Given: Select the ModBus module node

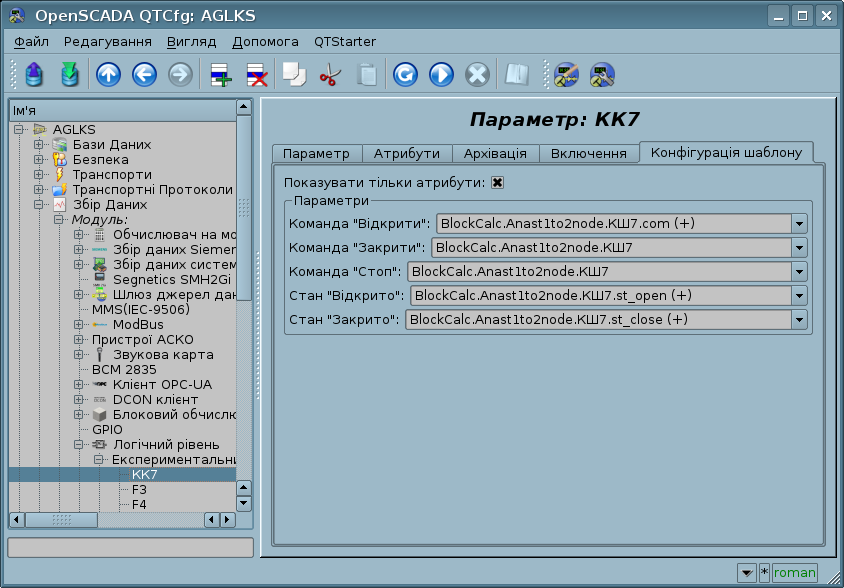Looking at the screenshot, I should tap(138, 324).
